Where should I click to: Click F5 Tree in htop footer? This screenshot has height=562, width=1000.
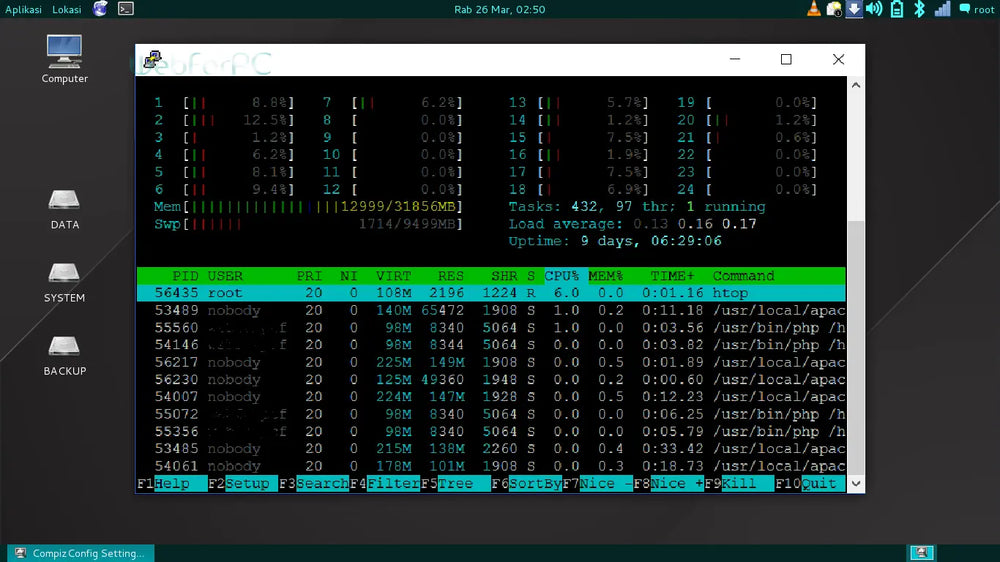tap(455, 484)
